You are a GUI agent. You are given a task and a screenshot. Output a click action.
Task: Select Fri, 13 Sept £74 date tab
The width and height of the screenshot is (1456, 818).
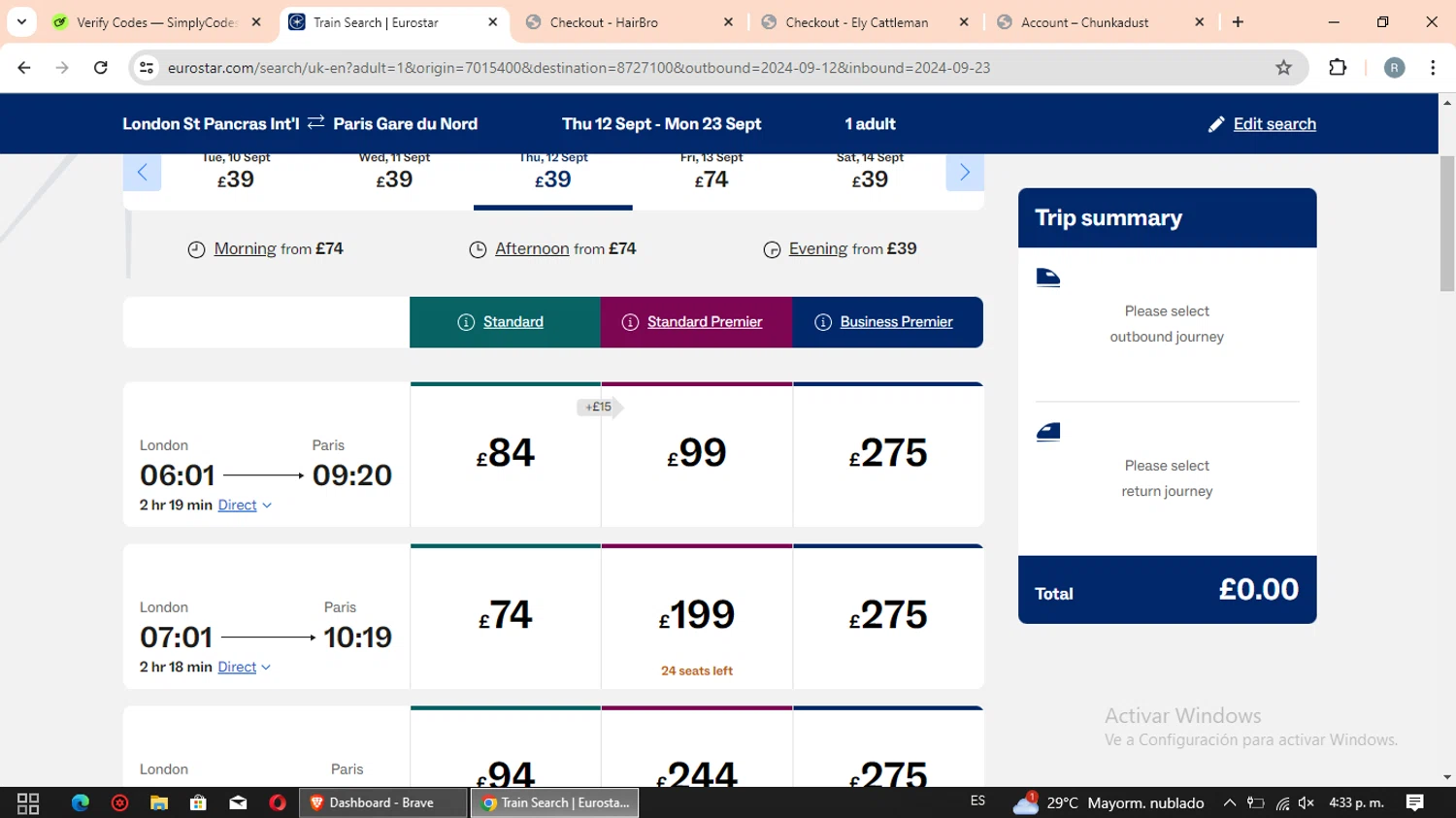pos(711,173)
